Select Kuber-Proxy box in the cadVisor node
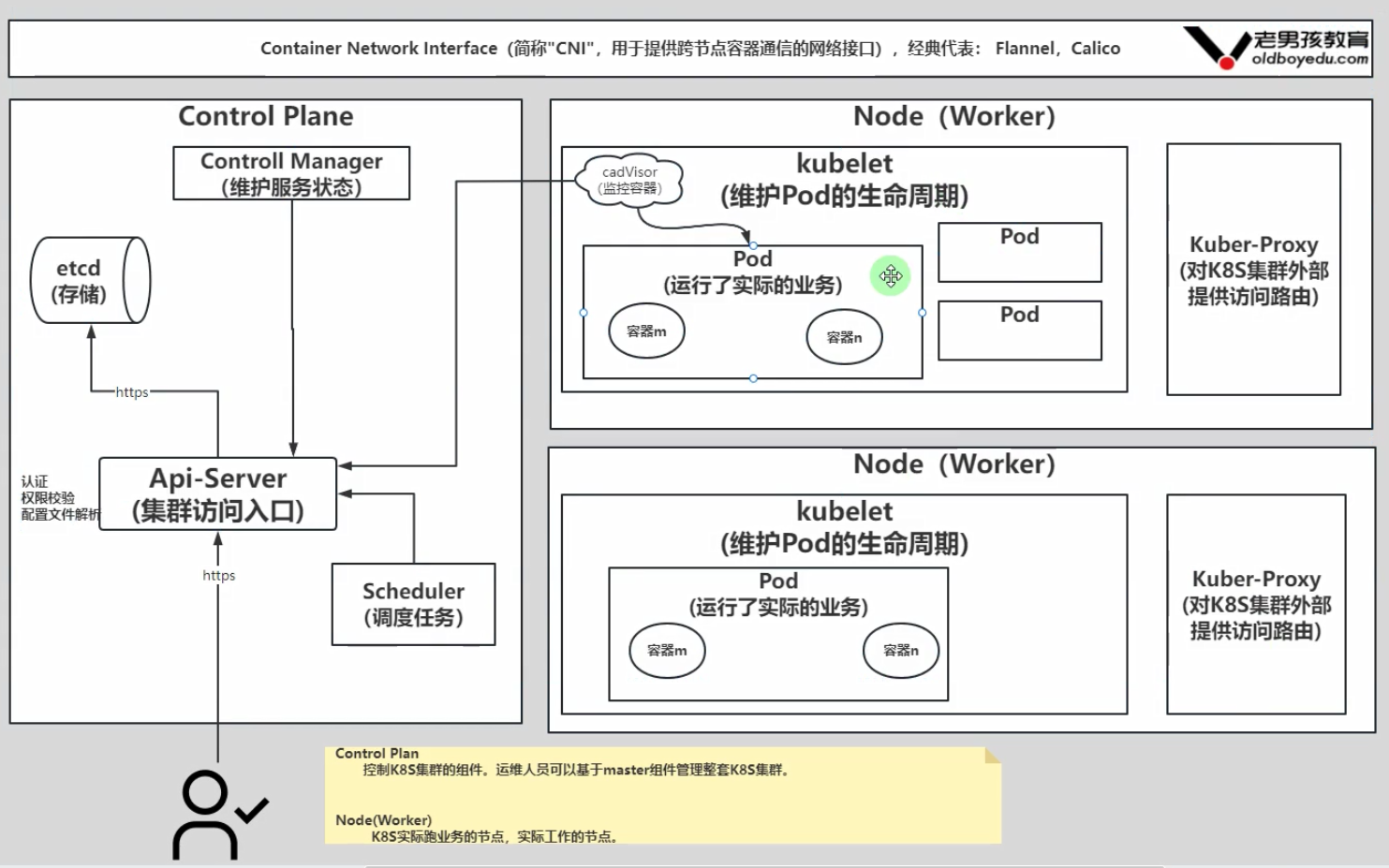The image size is (1389, 868). click(x=1253, y=270)
